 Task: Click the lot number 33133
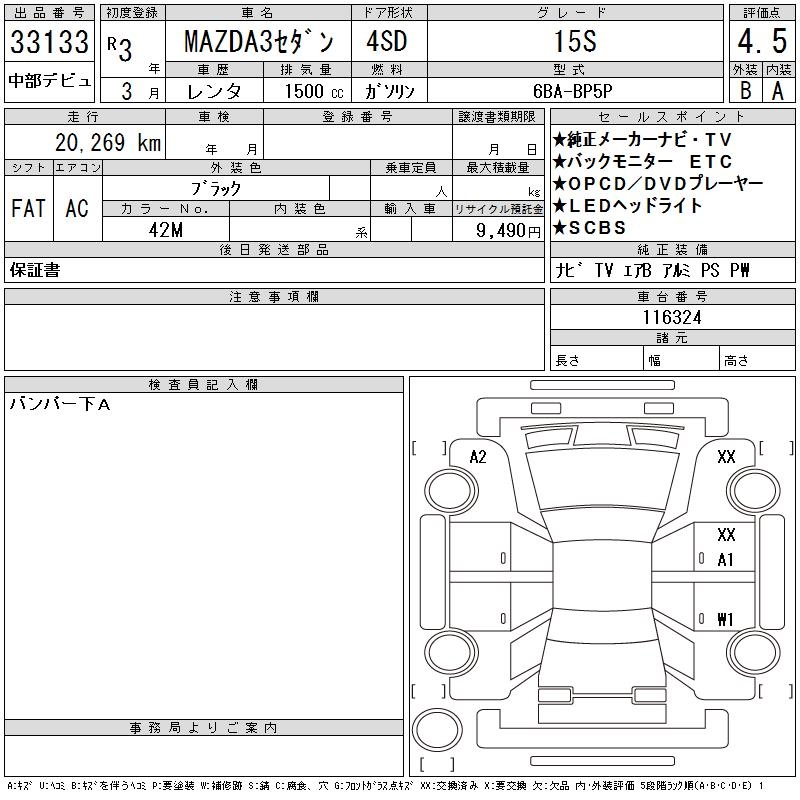coord(49,41)
